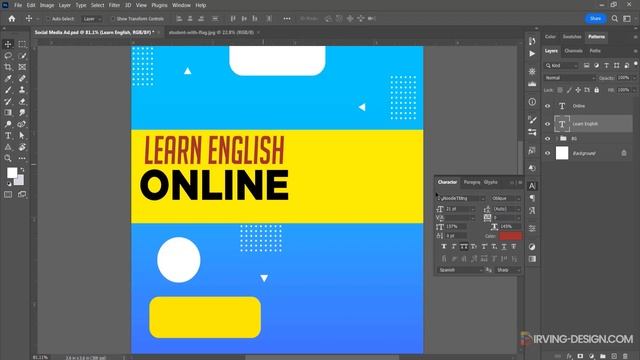Click the blue Share button
Image resolution: width=640 pixels, height=360 pixels.
pyautogui.click(x=596, y=19)
